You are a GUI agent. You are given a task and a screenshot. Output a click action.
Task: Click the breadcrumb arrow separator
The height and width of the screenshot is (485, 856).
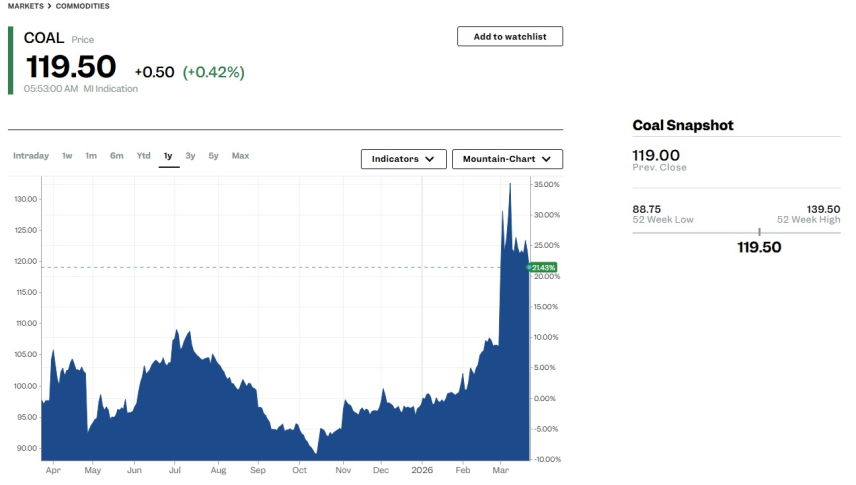tap(49, 6)
